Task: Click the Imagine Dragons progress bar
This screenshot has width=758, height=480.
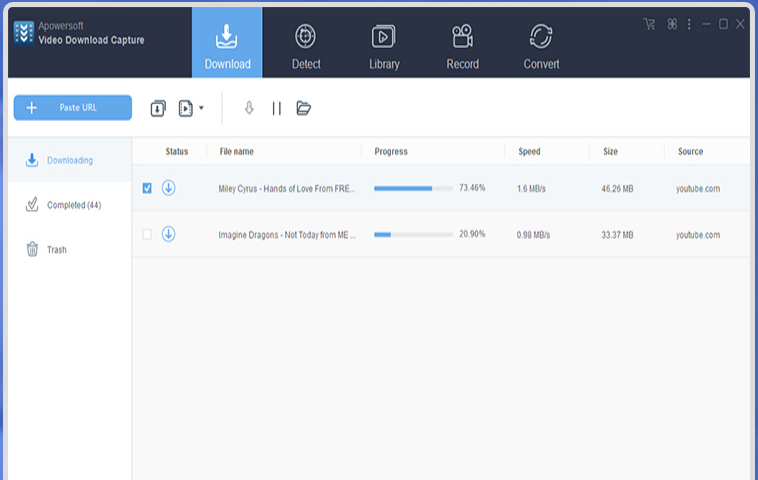Action: (413, 235)
